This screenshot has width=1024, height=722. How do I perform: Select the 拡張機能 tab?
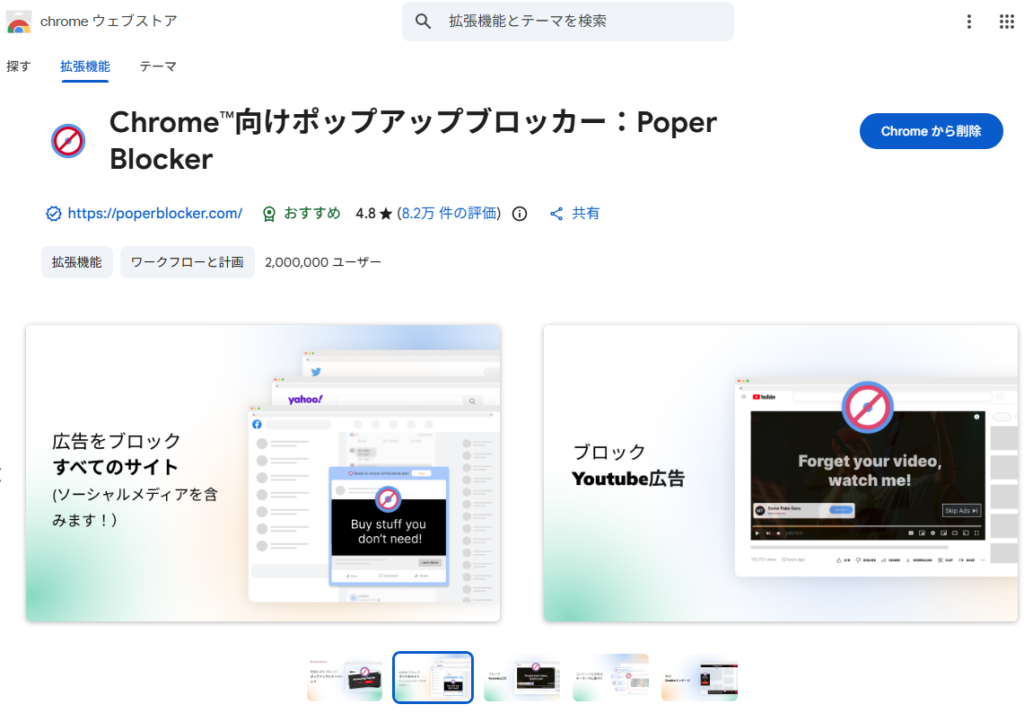click(x=85, y=67)
